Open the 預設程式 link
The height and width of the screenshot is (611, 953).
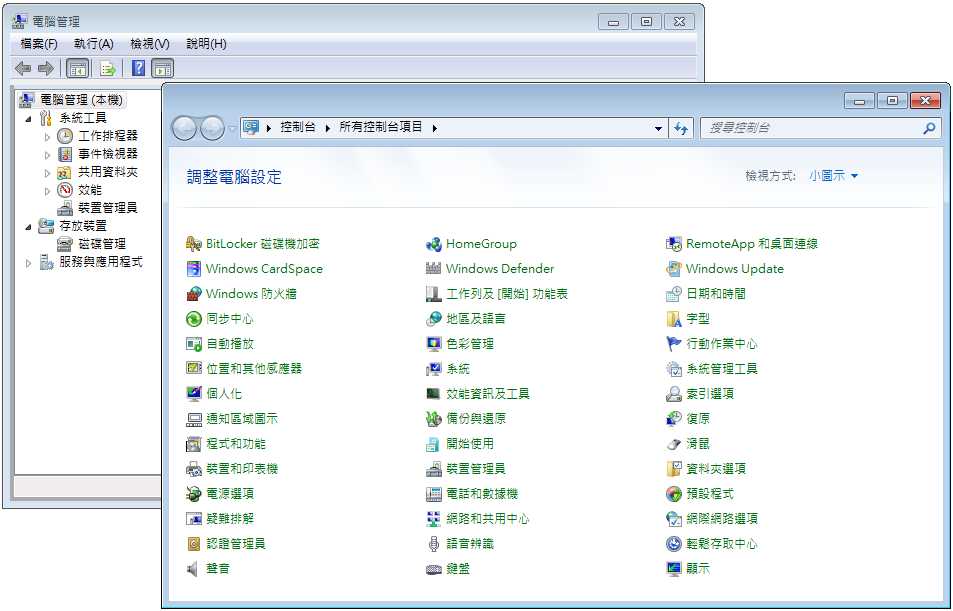point(710,494)
